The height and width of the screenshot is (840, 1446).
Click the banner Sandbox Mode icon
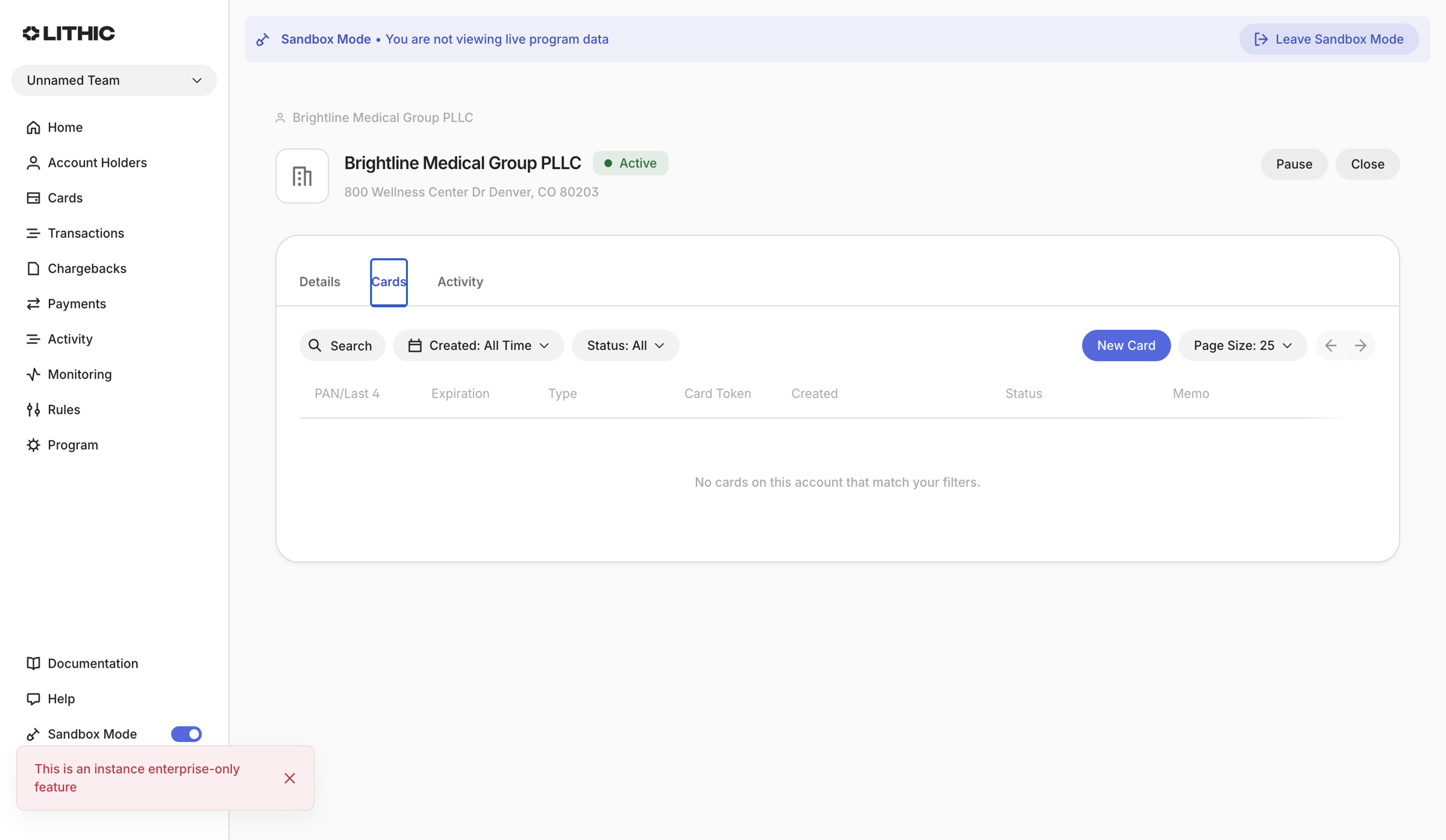point(263,40)
